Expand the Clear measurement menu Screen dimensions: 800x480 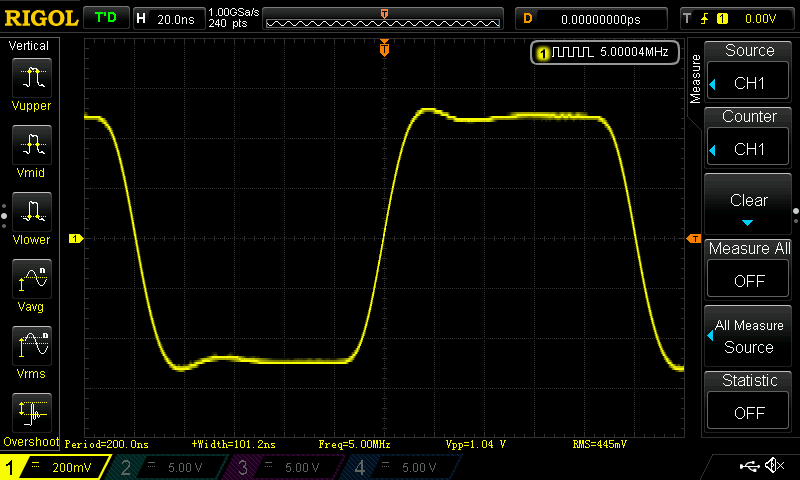tap(748, 204)
